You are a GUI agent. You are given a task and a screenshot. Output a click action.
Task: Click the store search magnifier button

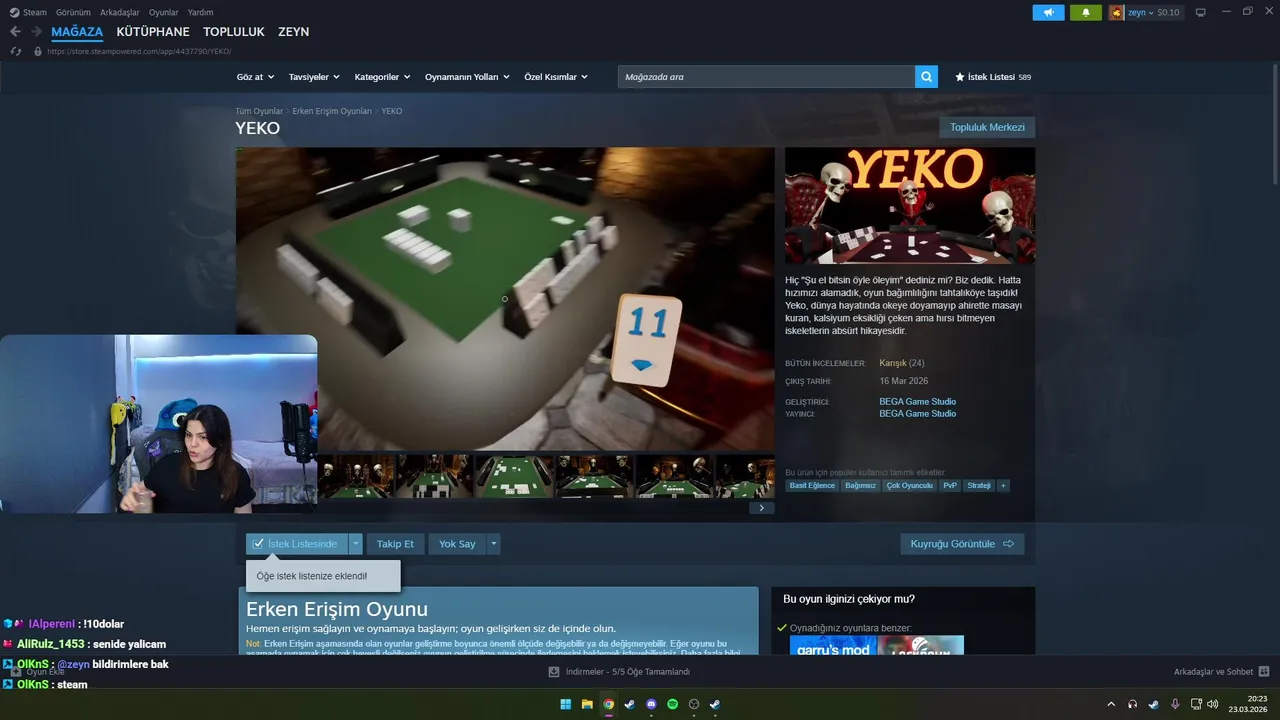(x=926, y=77)
